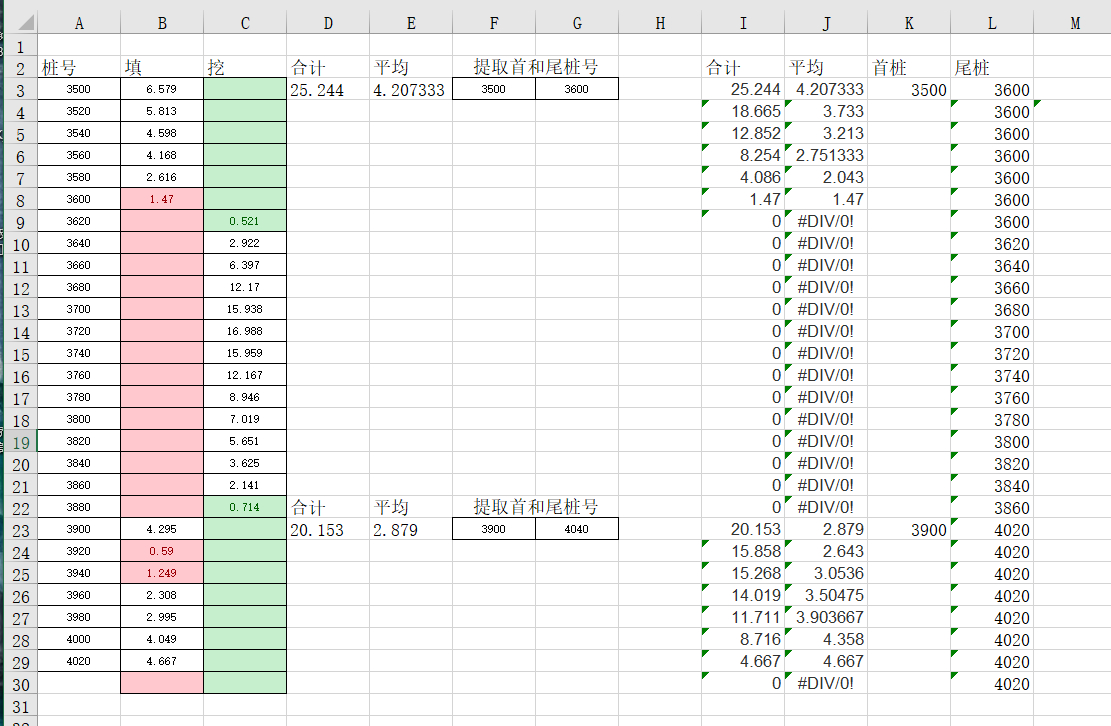
Task: Click cell E2 labeled 平均
Action: pyautogui.click(x=411, y=67)
